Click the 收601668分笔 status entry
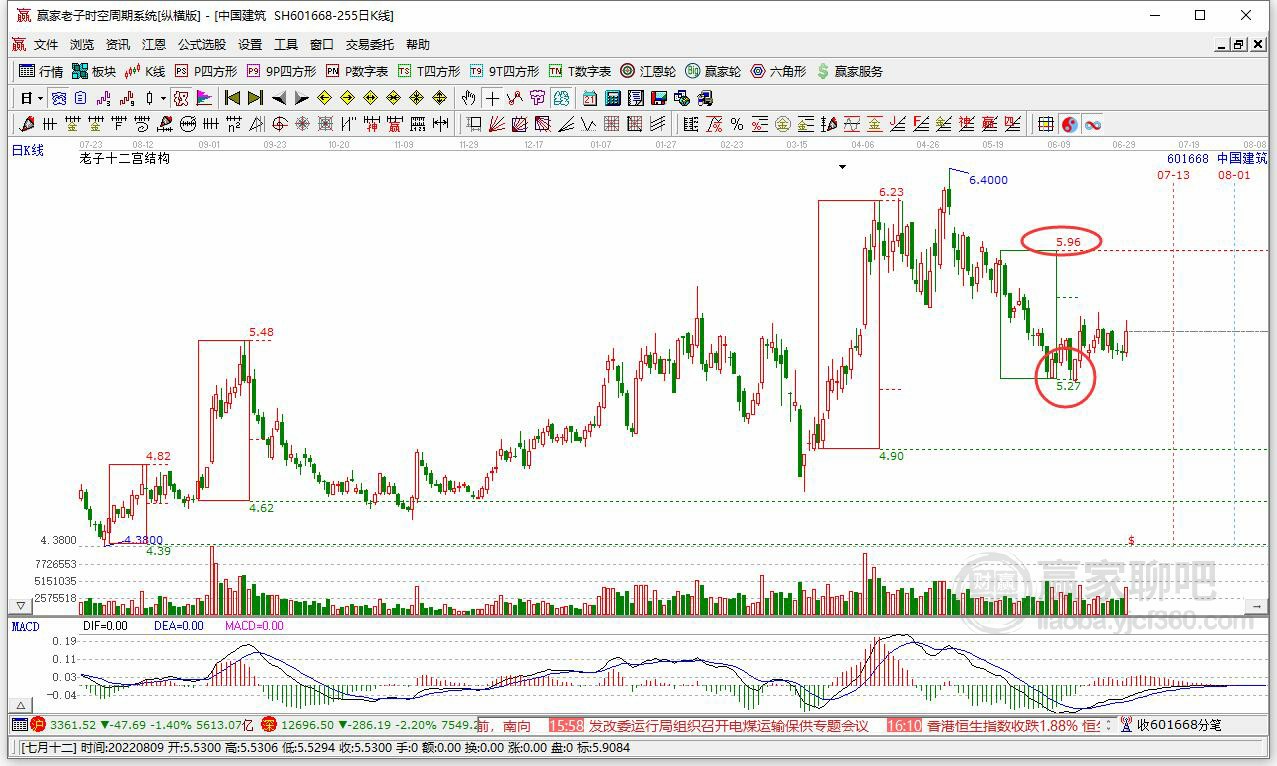 pos(1179,725)
